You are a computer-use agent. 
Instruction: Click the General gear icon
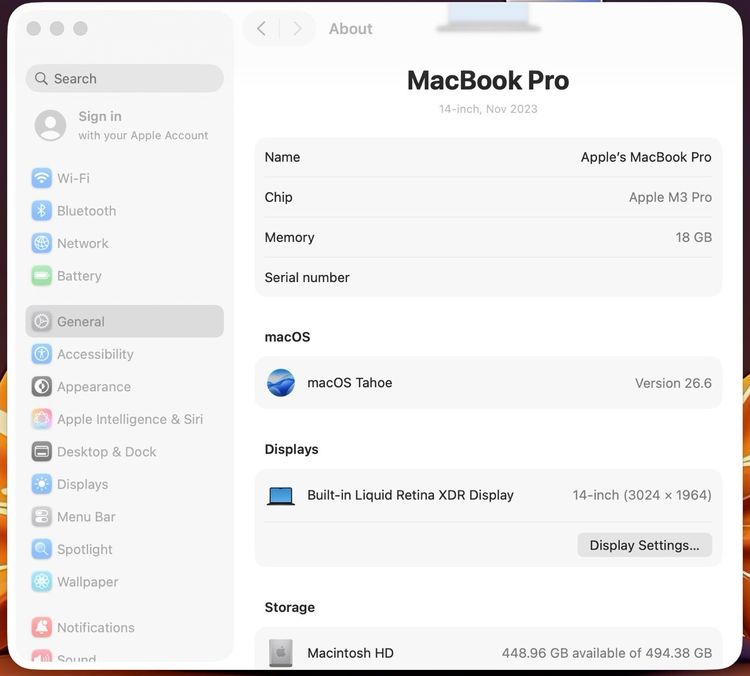42,321
